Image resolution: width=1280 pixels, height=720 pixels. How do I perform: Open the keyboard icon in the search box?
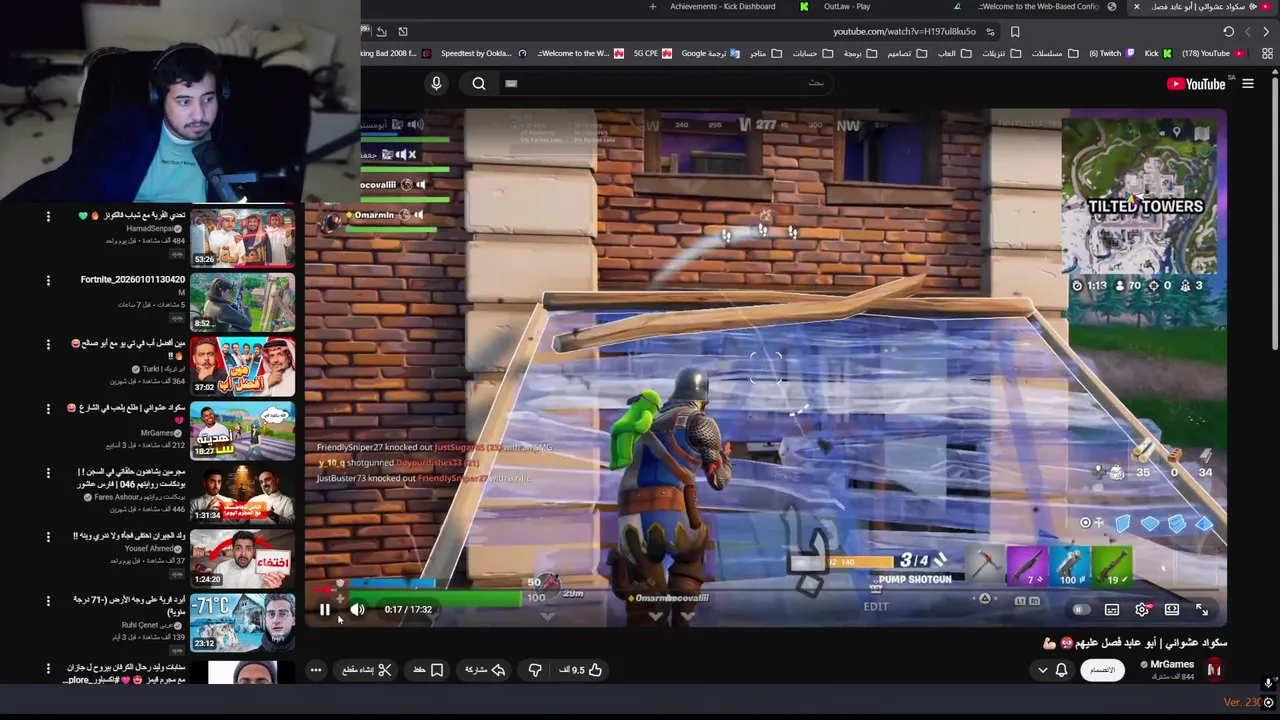pyautogui.click(x=511, y=84)
